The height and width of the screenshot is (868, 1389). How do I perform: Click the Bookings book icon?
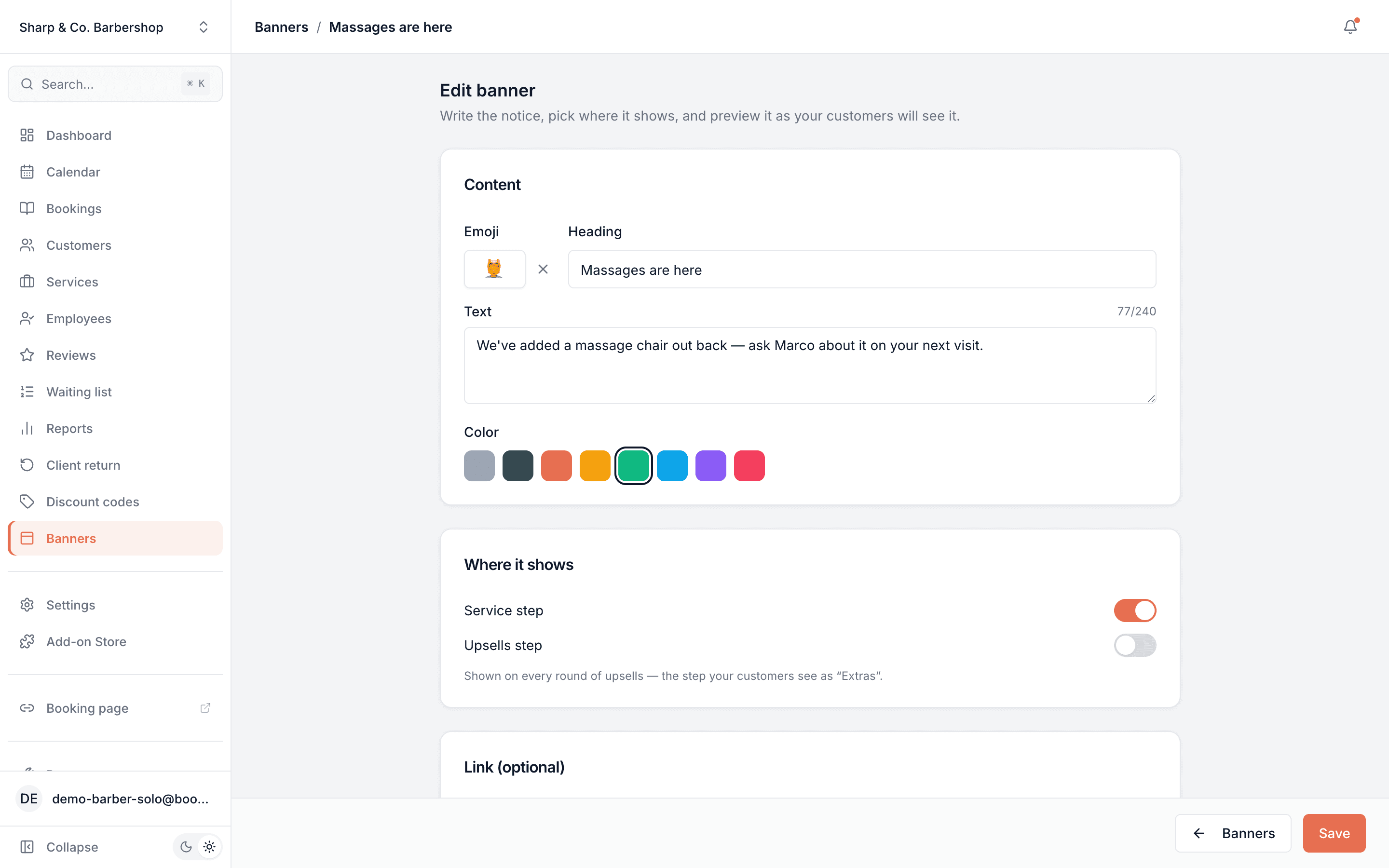tap(27, 208)
